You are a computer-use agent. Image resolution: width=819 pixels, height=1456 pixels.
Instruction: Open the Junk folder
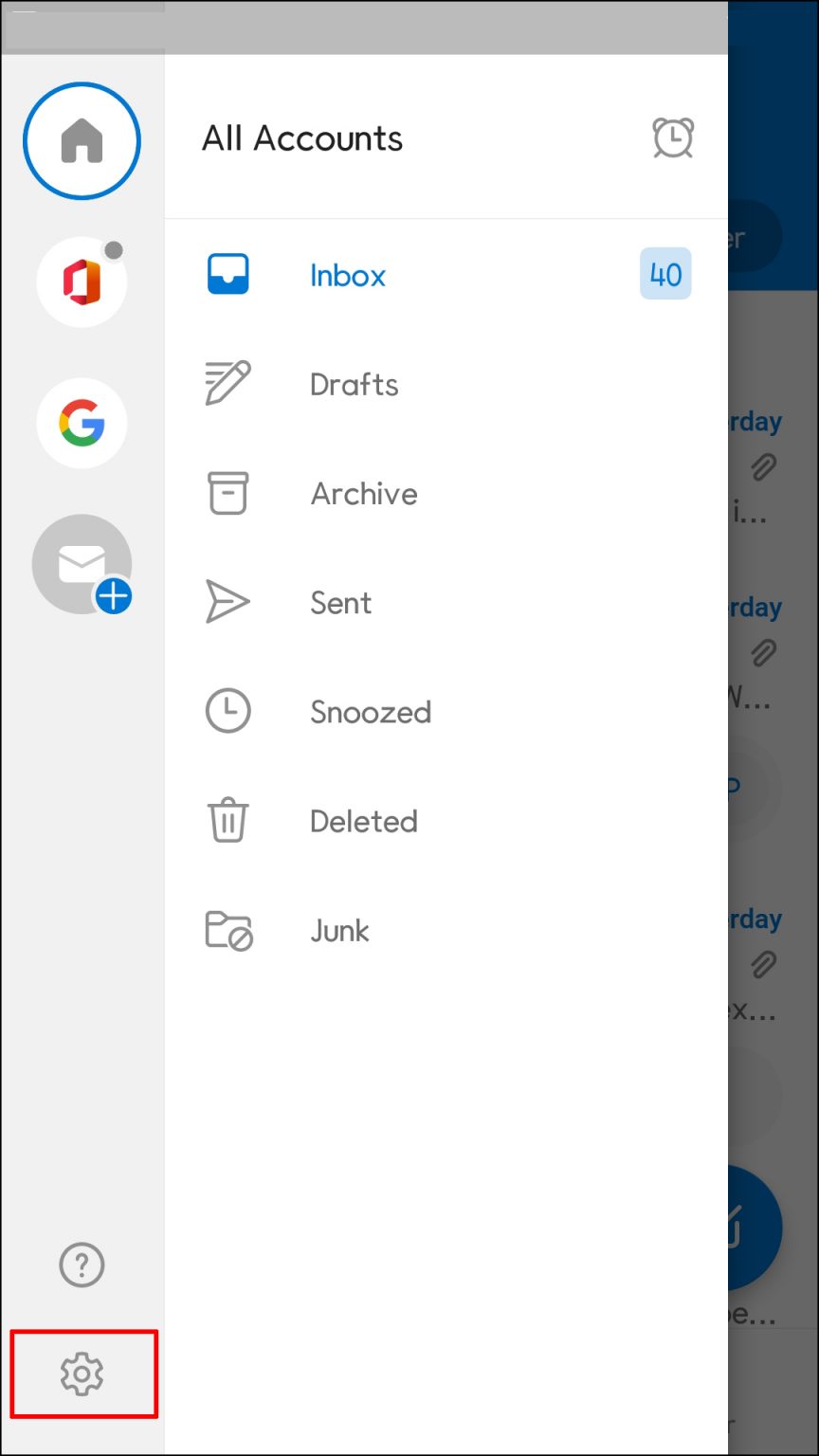coord(339,930)
